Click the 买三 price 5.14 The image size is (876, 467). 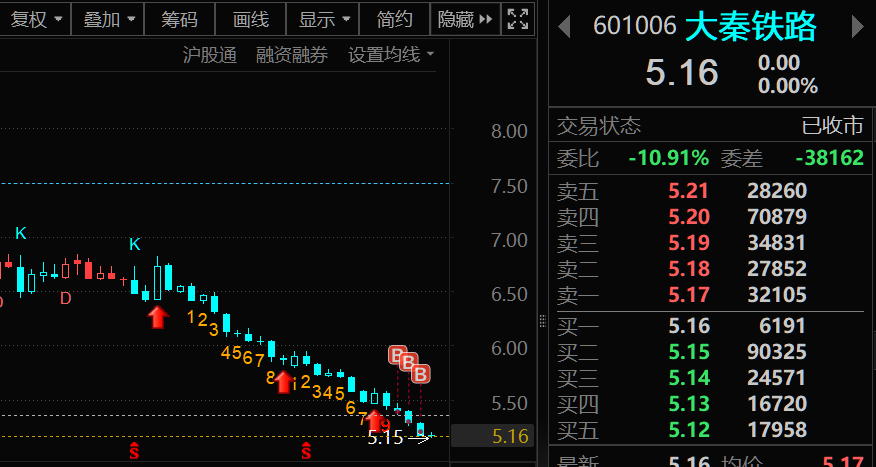tap(688, 378)
